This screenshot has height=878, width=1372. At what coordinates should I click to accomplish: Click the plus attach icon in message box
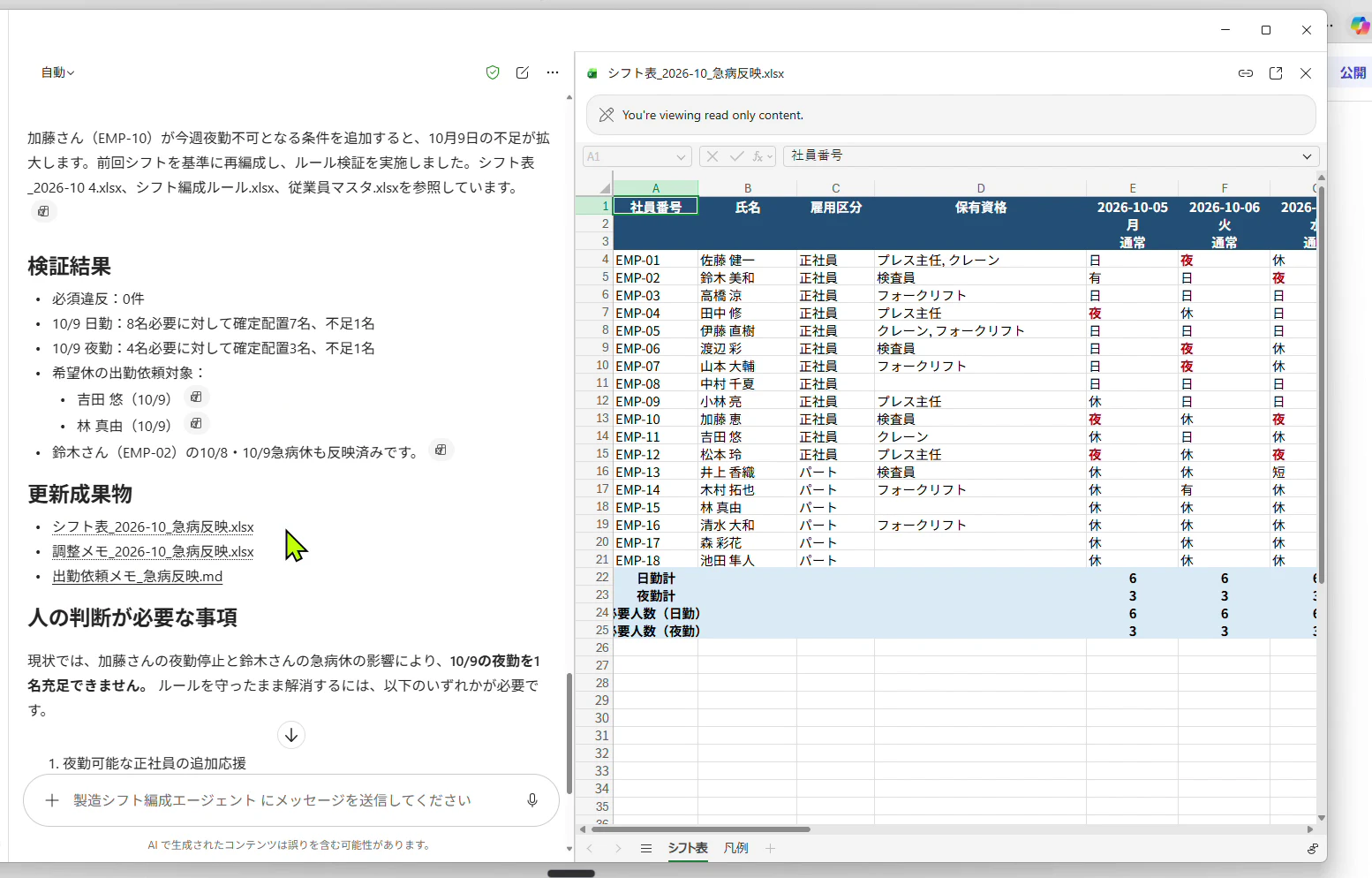coord(52,800)
